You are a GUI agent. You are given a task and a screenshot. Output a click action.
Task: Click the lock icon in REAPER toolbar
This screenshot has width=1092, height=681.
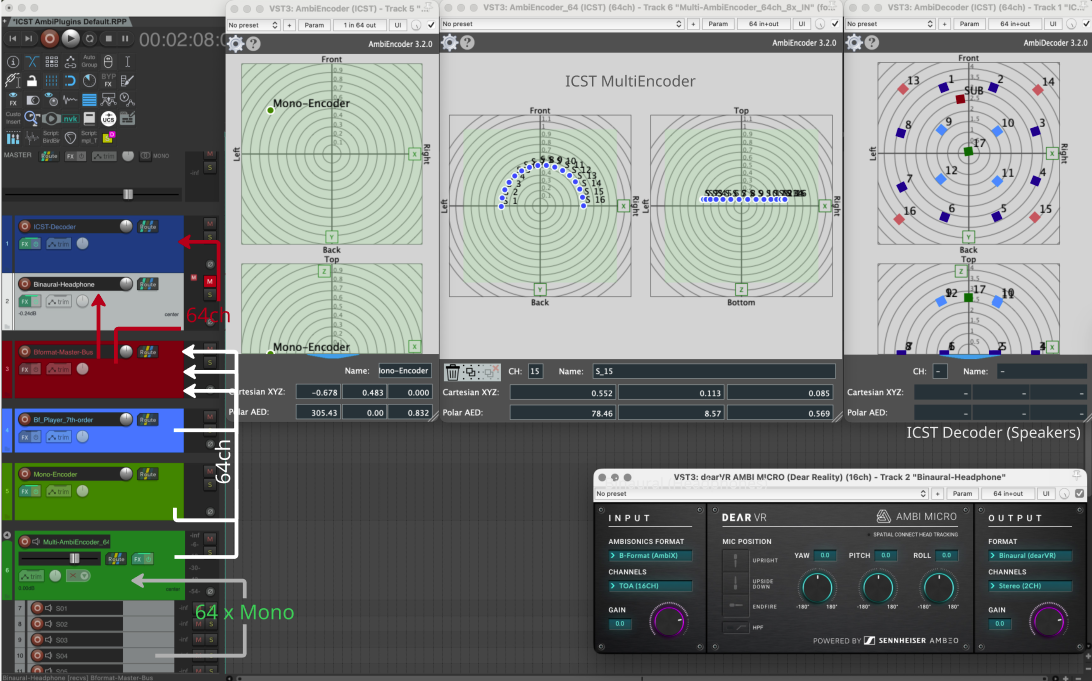pyautogui.click(x=31, y=80)
